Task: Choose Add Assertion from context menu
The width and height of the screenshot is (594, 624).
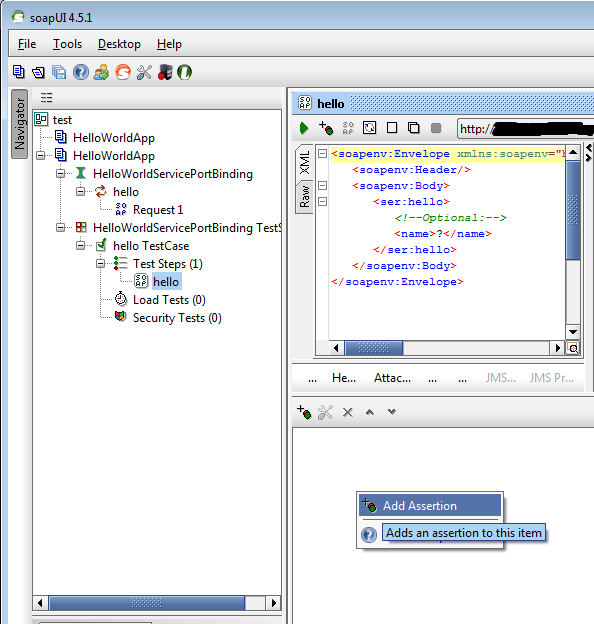Action: point(430,505)
